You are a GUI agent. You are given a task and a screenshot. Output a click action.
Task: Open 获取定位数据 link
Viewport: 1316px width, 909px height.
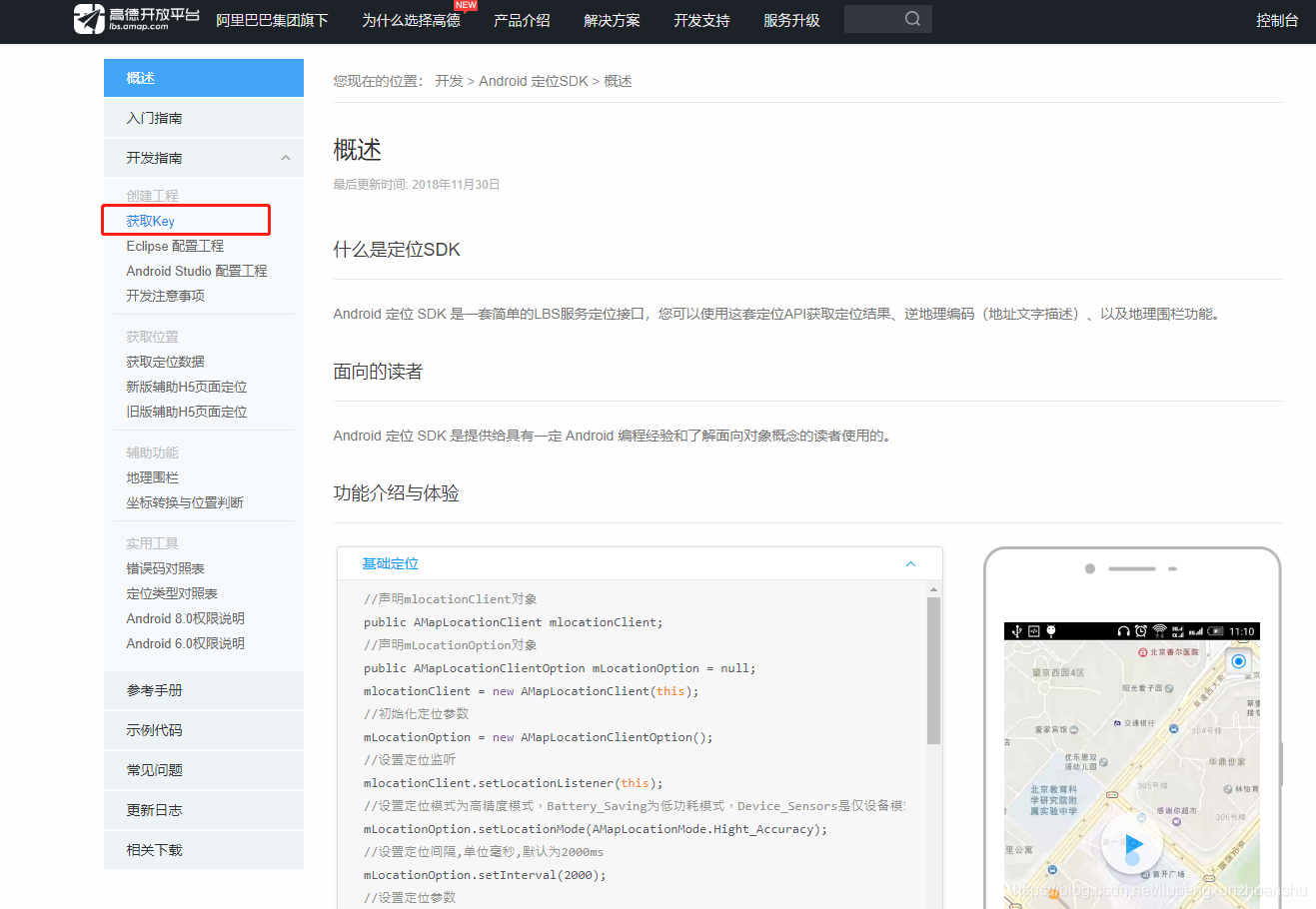tap(165, 362)
